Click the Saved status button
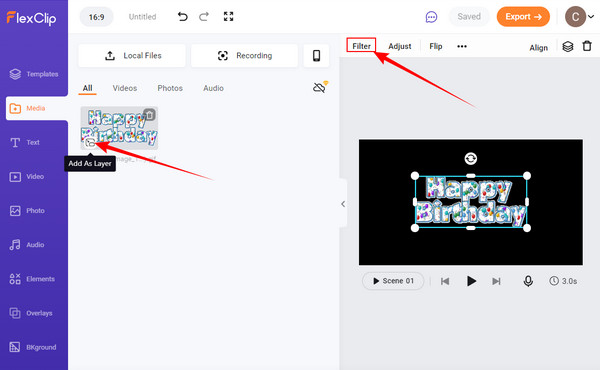Viewport: 600px width, 370px height. point(469,17)
